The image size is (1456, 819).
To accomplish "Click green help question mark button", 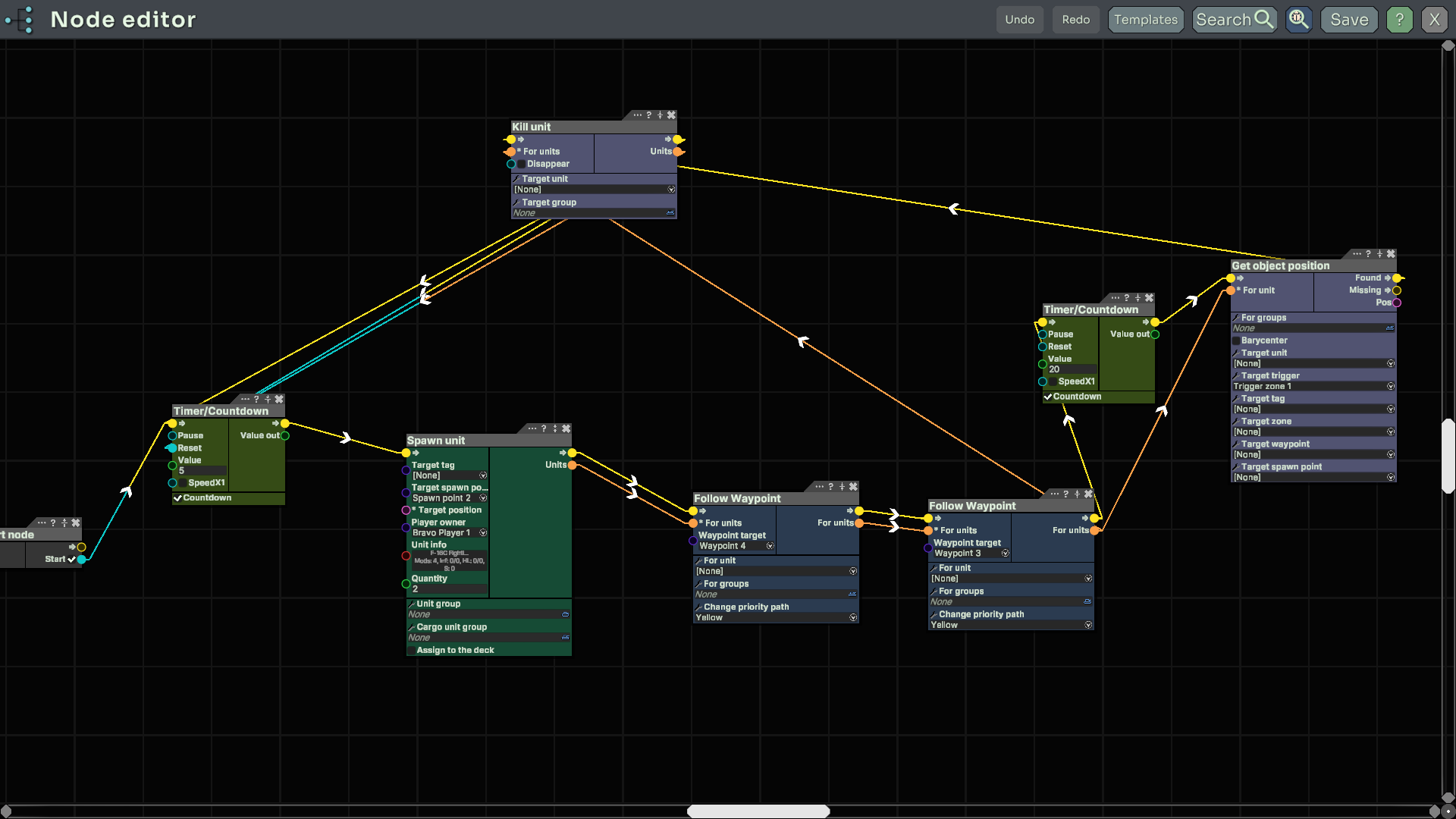I will tap(1399, 20).
